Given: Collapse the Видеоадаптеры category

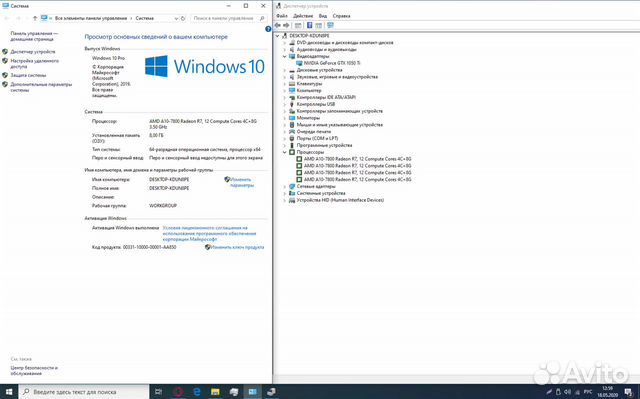Looking at the screenshot, I should [x=285, y=56].
